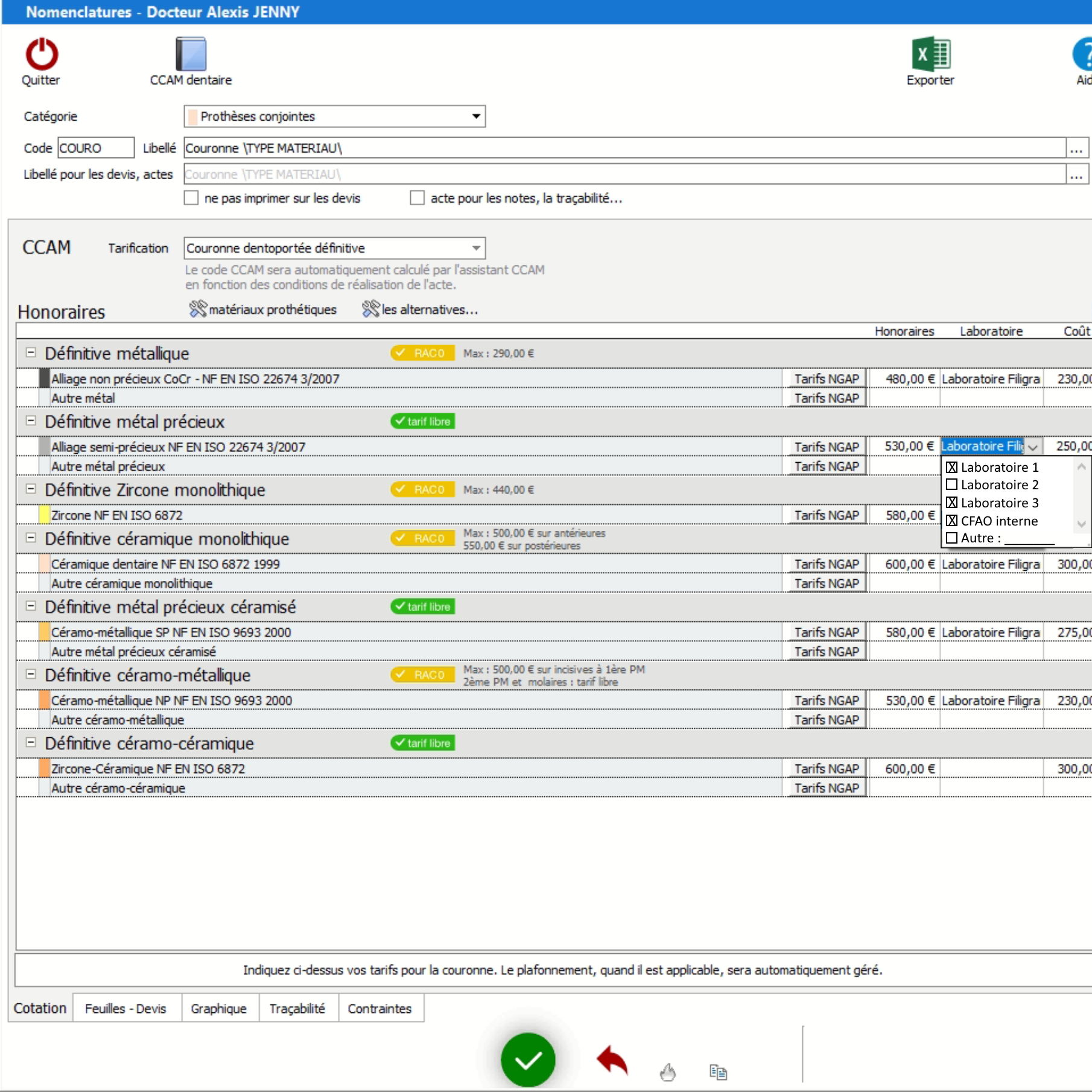Open matériaux prothétiques tools icon
1092x1092 pixels.
pos(198,310)
